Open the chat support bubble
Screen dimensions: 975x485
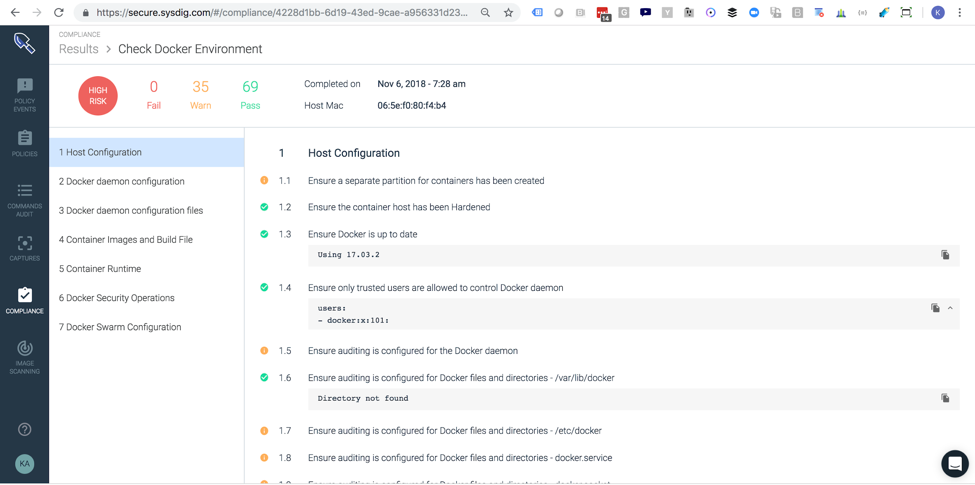tap(954, 463)
